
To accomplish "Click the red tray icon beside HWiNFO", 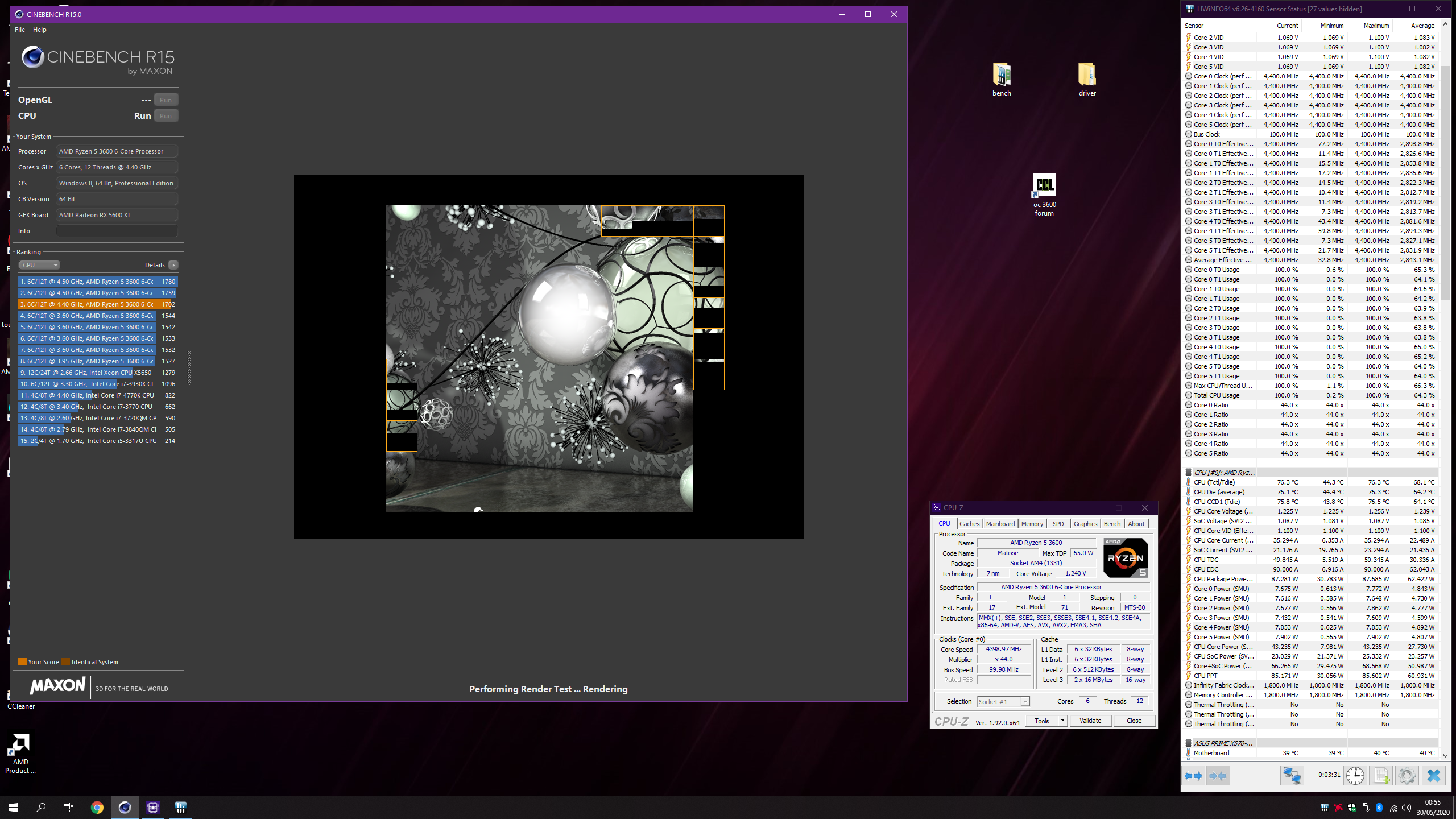I will [1338, 808].
